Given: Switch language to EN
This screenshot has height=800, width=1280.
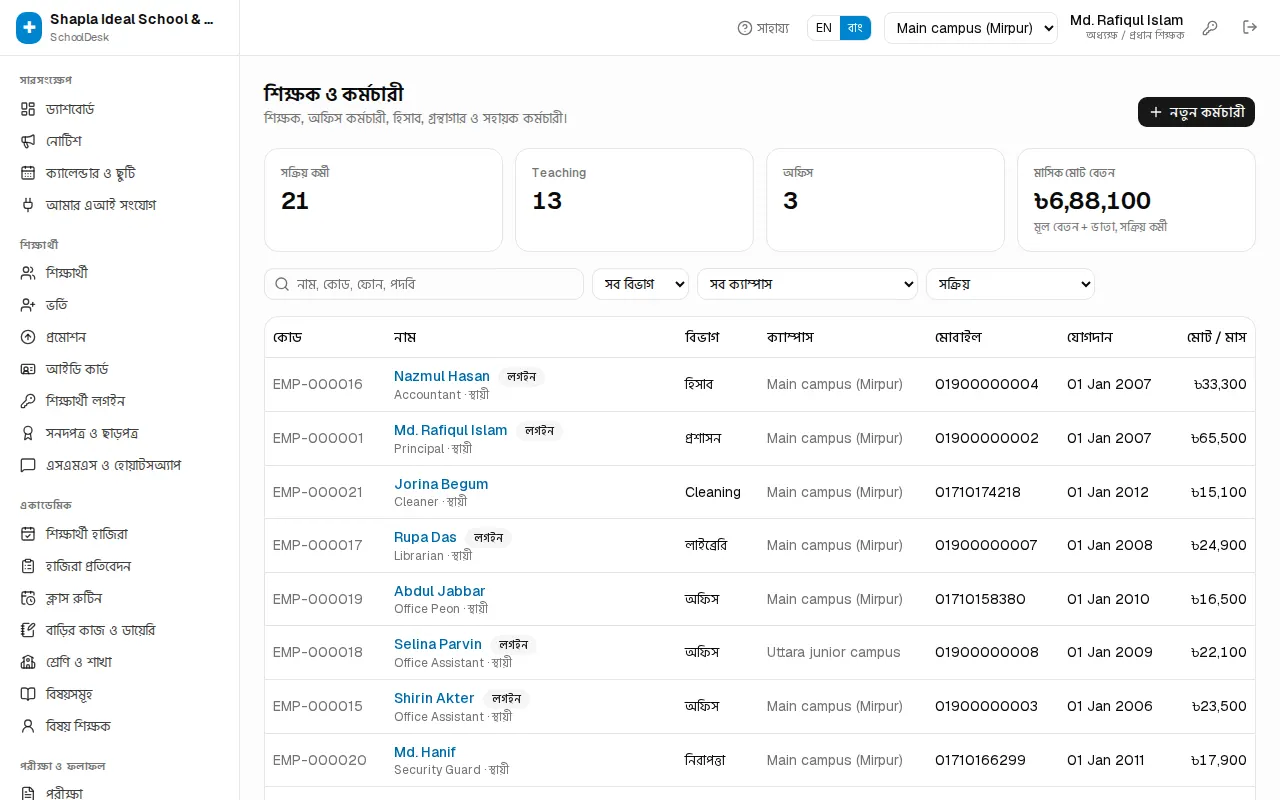Looking at the screenshot, I should point(824,28).
